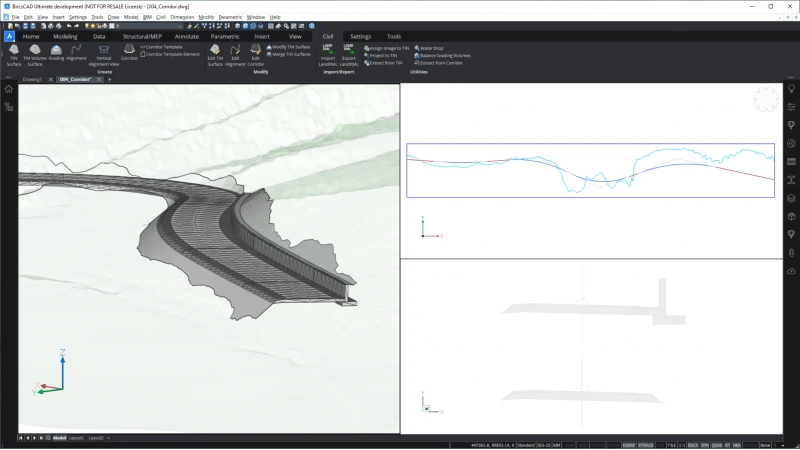The image size is (800, 450).
Task: Open the ISO-25 dimension style dropdown
Action: coord(544,445)
